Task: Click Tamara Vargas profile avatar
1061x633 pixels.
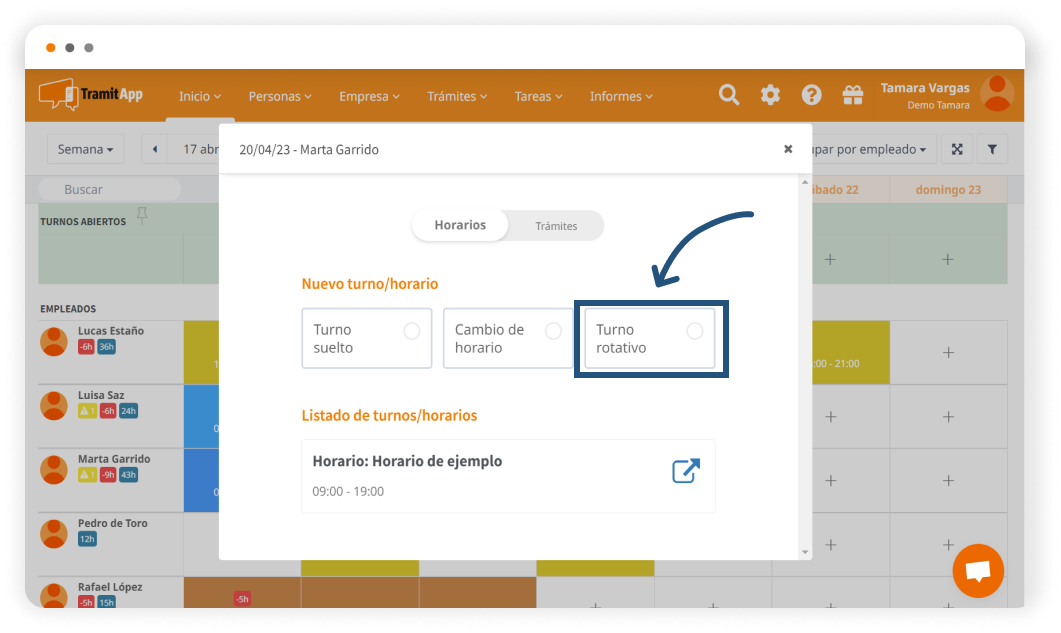Action: point(996,93)
